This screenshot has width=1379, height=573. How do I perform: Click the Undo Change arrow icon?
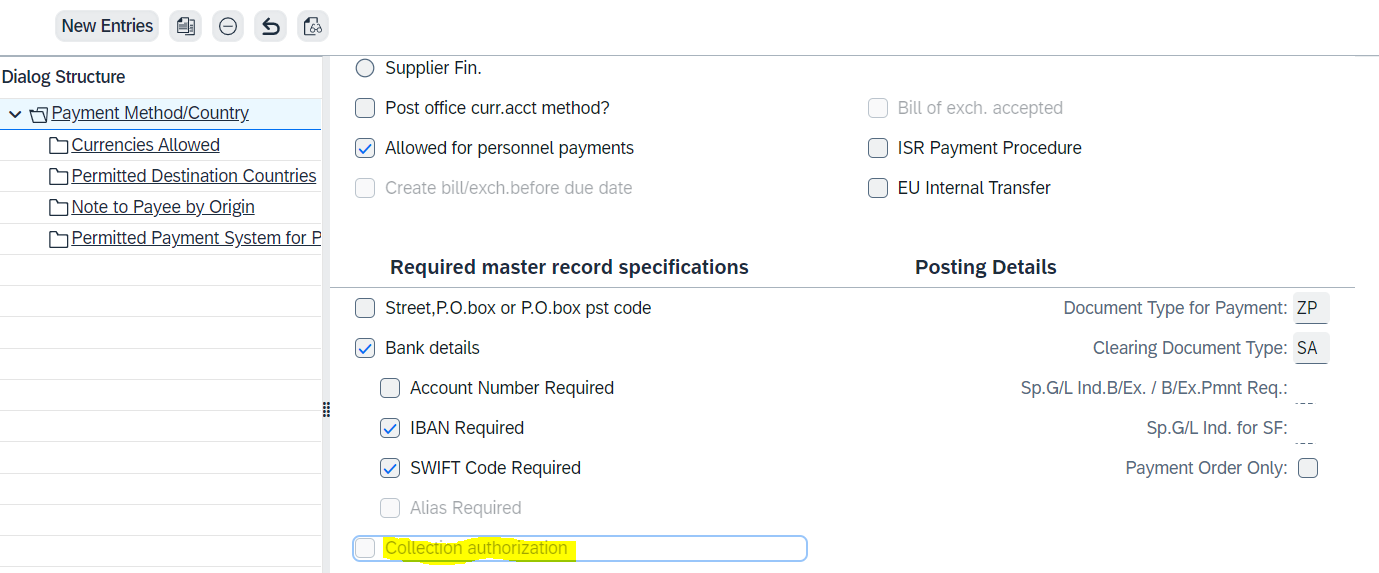click(x=270, y=26)
